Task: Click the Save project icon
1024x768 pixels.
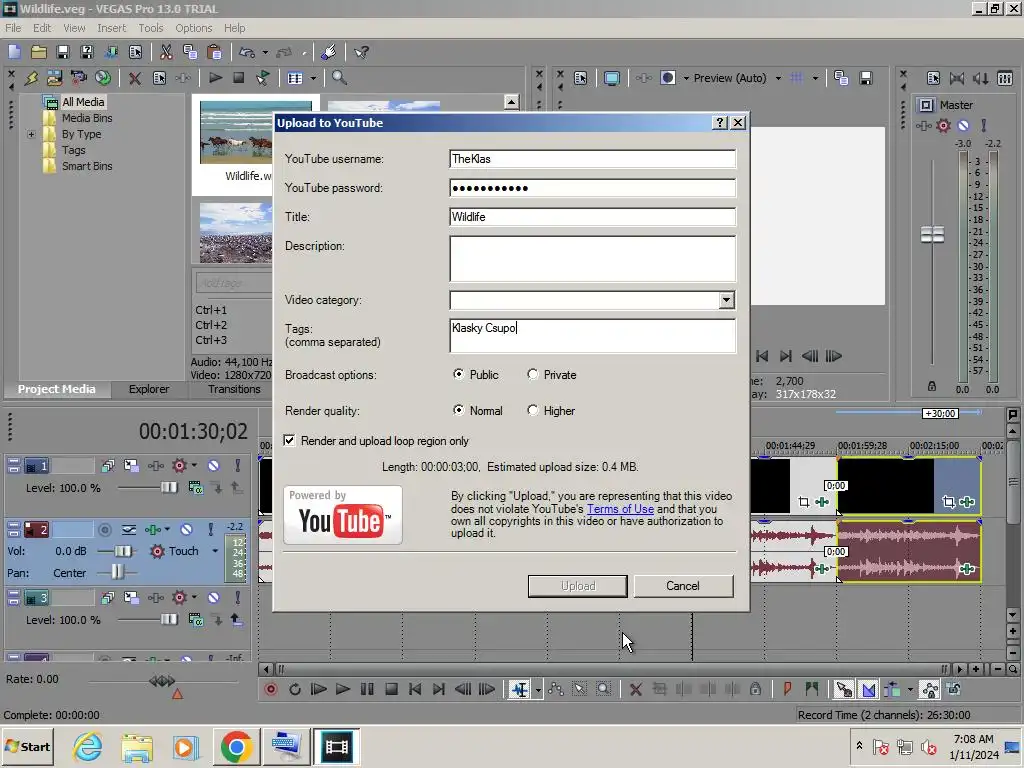Action: tap(63, 52)
